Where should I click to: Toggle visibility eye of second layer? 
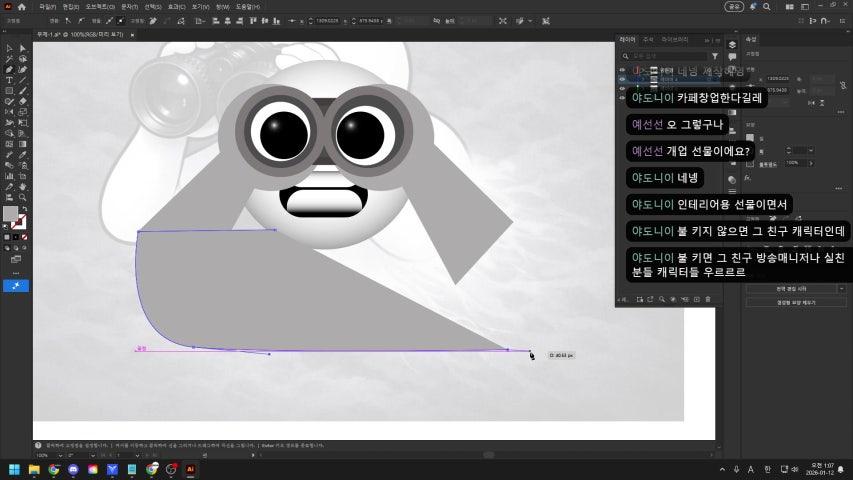click(622, 80)
